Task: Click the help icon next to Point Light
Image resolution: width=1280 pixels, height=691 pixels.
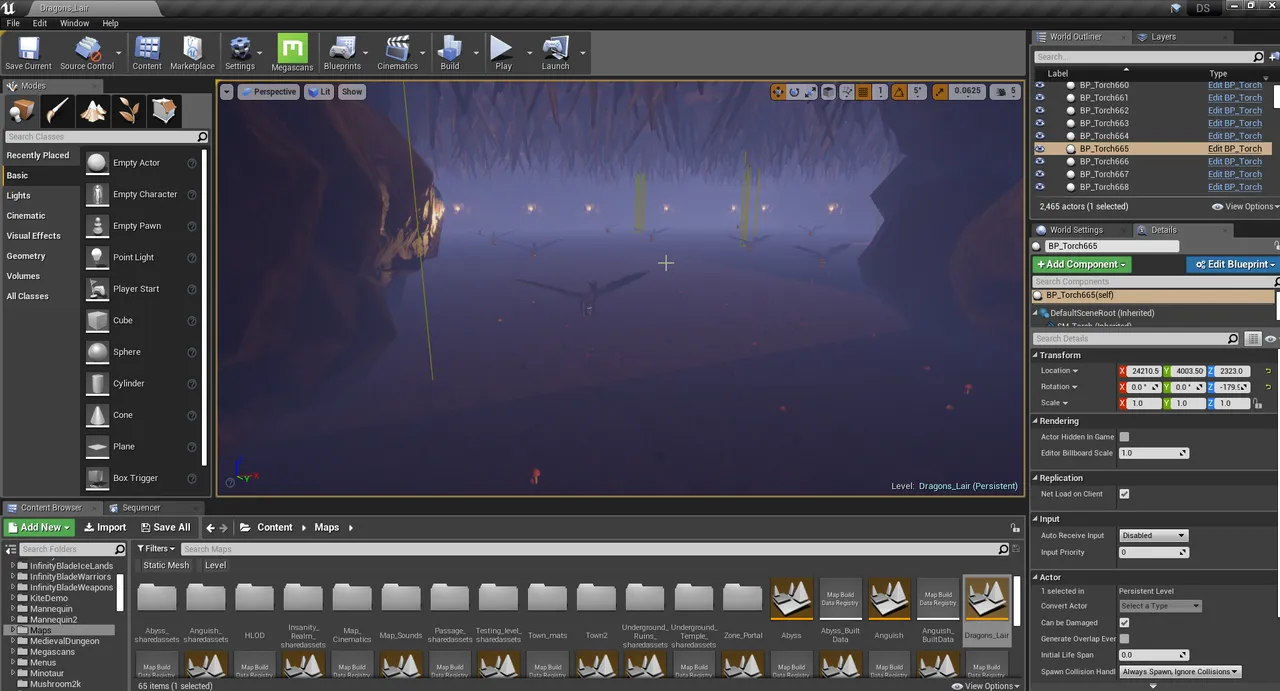Action: pos(191,258)
